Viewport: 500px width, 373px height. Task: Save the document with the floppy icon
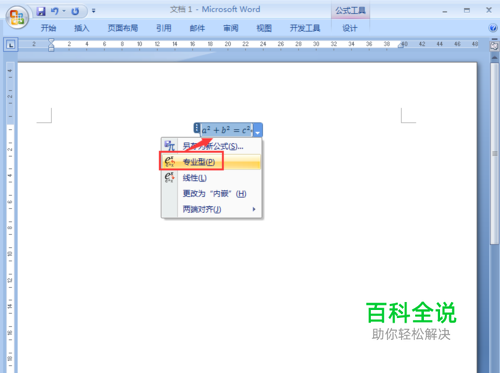click(x=41, y=12)
